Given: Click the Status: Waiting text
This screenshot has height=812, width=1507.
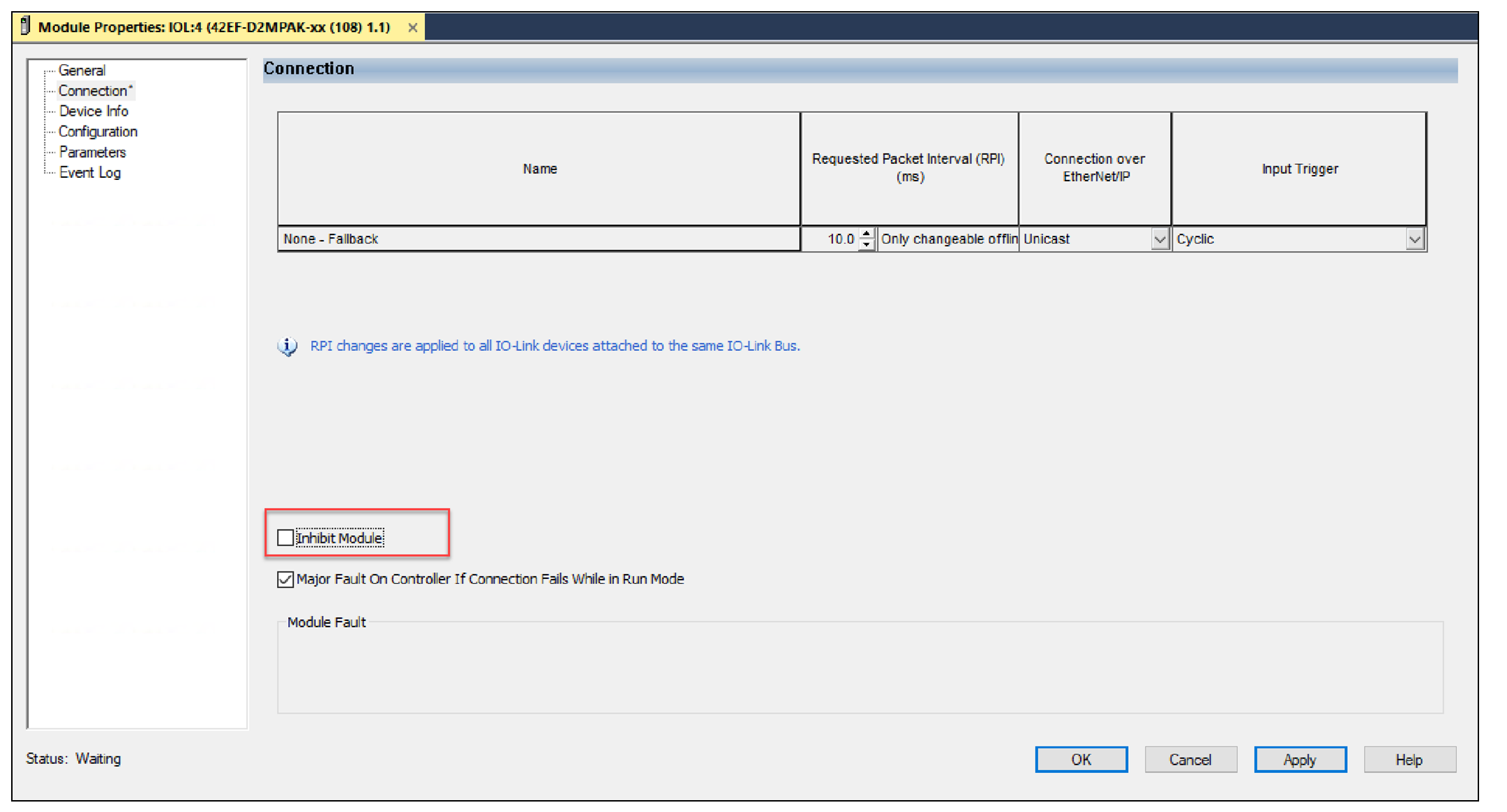Looking at the screenshot, I should click(73, 758).
